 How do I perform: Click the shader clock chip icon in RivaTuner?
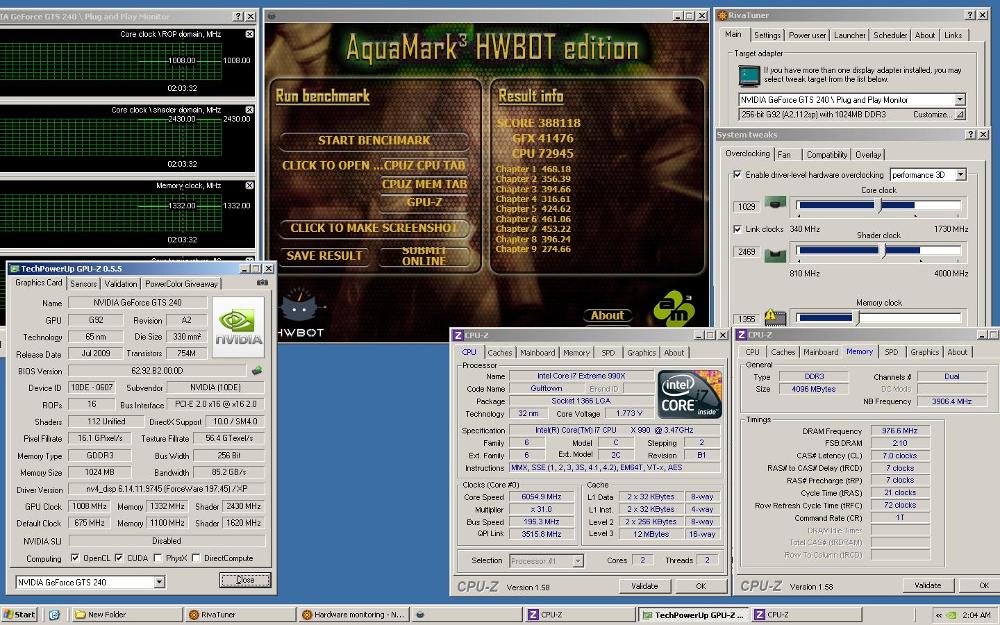tap(776, 254)
